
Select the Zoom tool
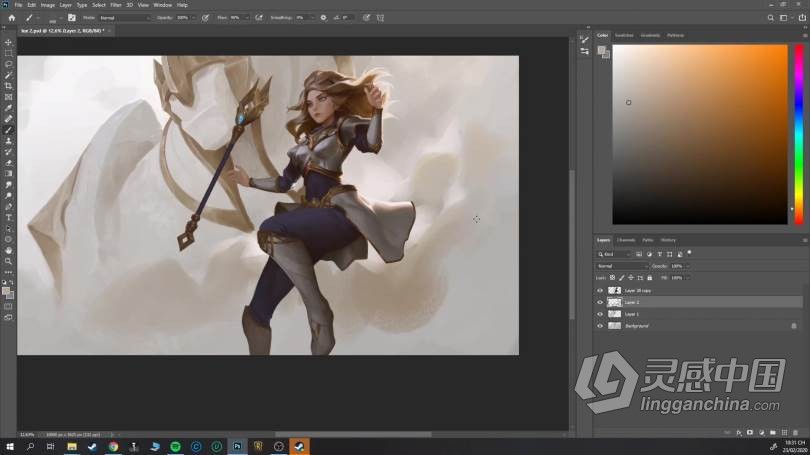pos(8,261)
